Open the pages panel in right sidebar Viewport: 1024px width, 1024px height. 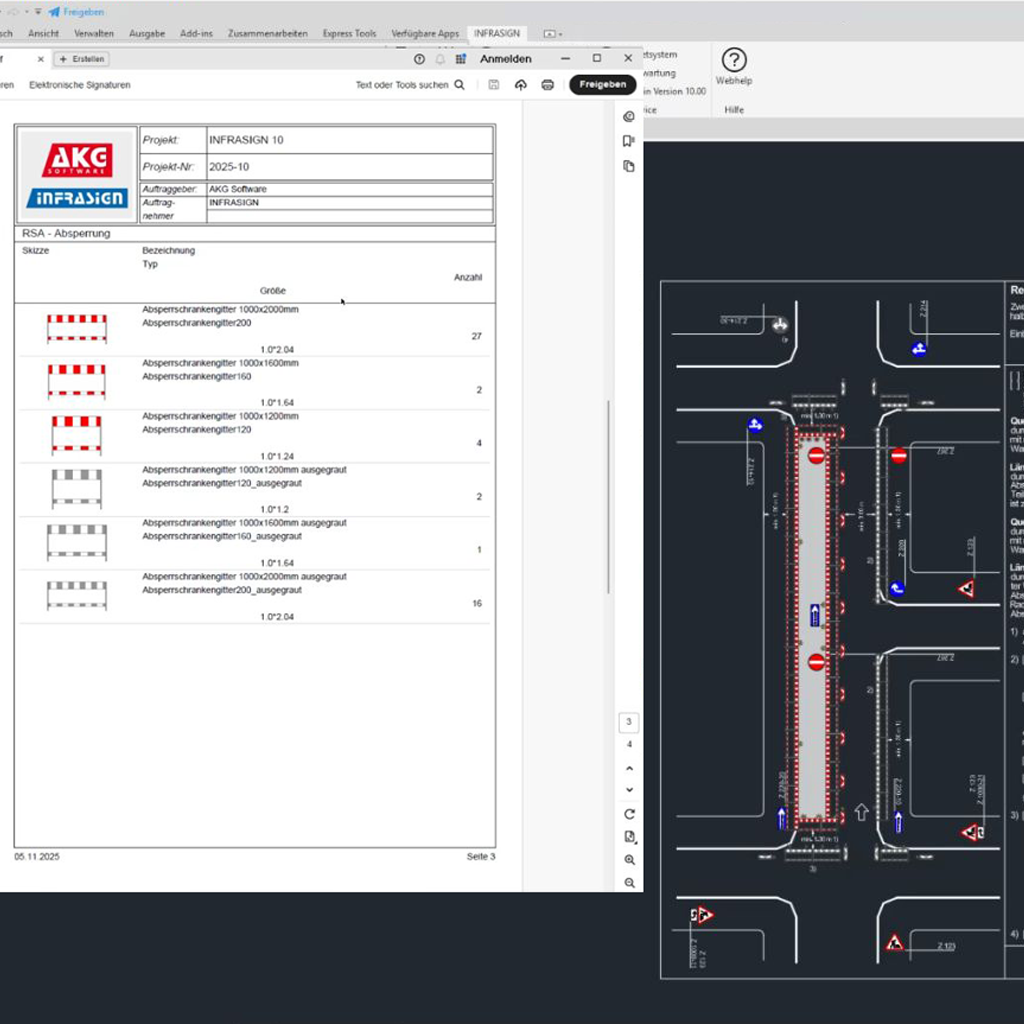click(x=629, y=166)
